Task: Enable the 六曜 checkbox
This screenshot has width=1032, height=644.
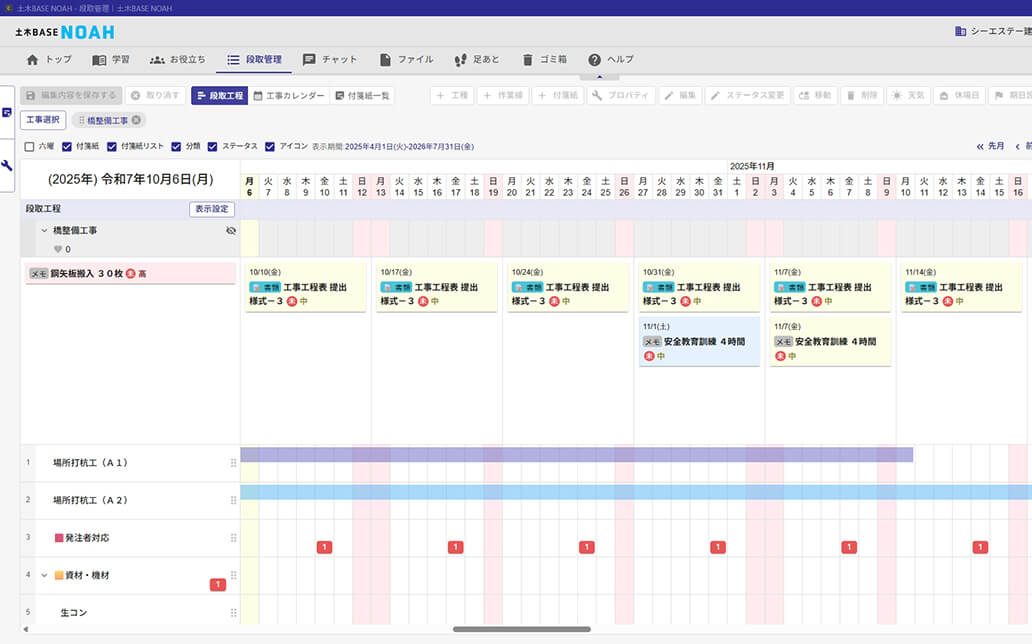Action: coord(29,146)
